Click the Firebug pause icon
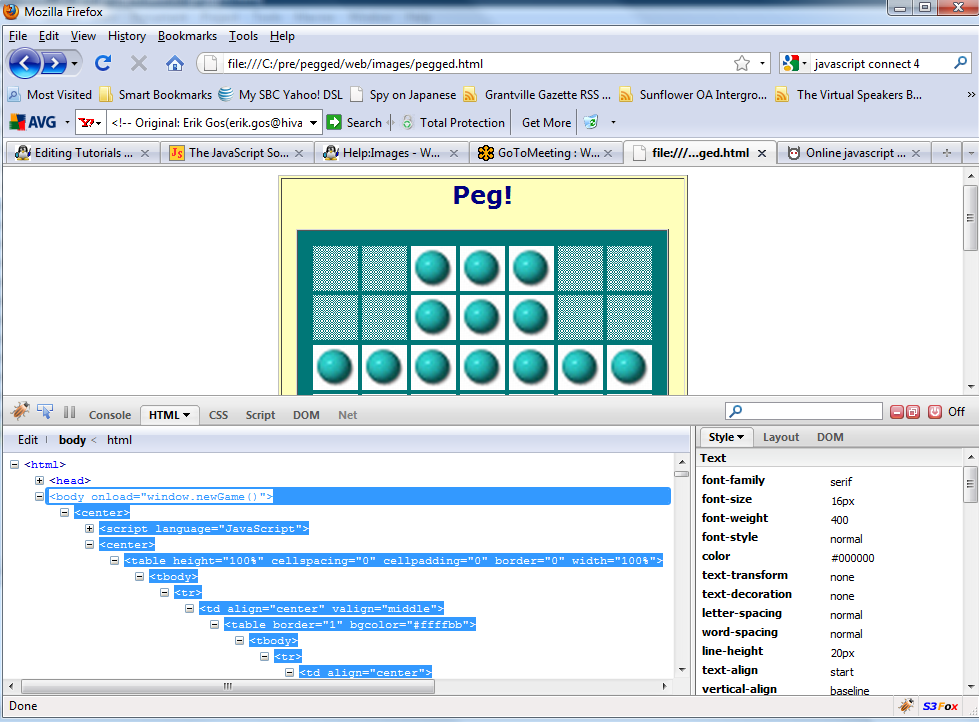979x722 pixels. [x=69, y=412]
